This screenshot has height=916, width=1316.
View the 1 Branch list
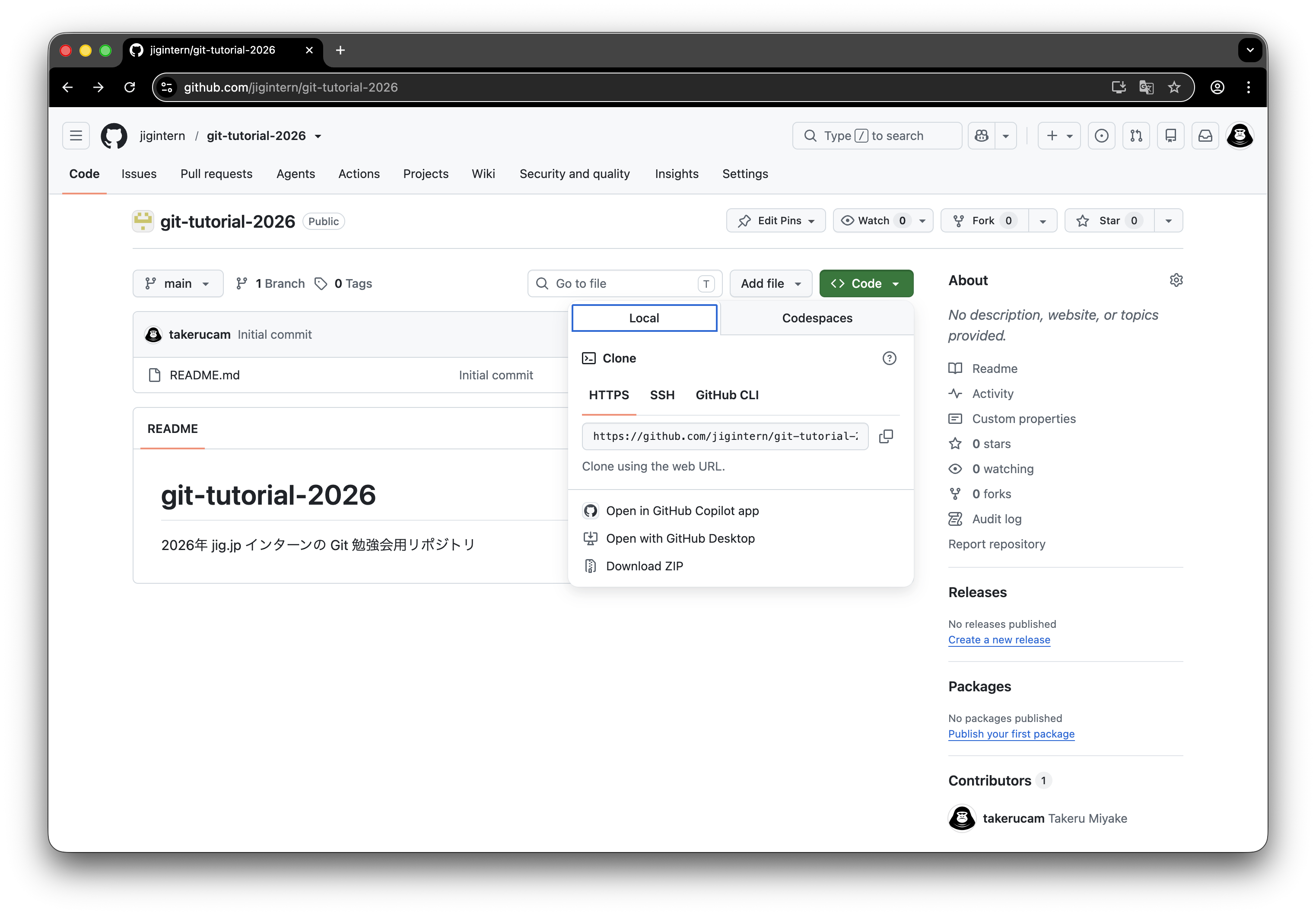point(270,284)
